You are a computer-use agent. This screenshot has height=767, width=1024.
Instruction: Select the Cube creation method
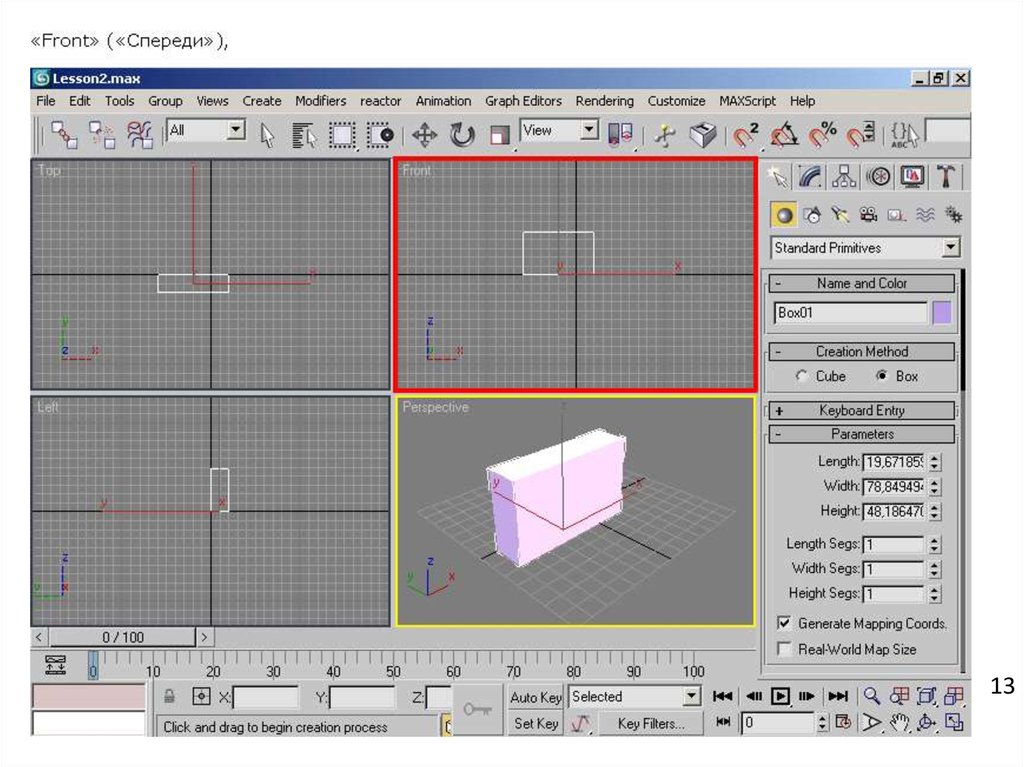[x=803, y=377]
